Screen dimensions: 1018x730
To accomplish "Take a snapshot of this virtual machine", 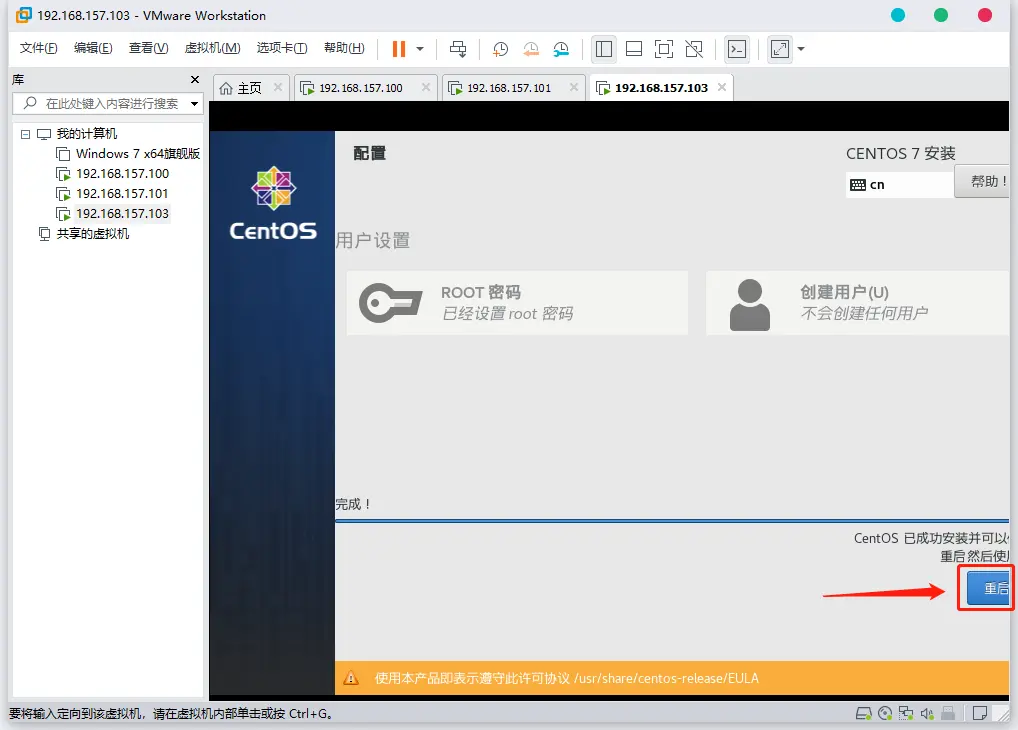I will click(x=500, y=49).
